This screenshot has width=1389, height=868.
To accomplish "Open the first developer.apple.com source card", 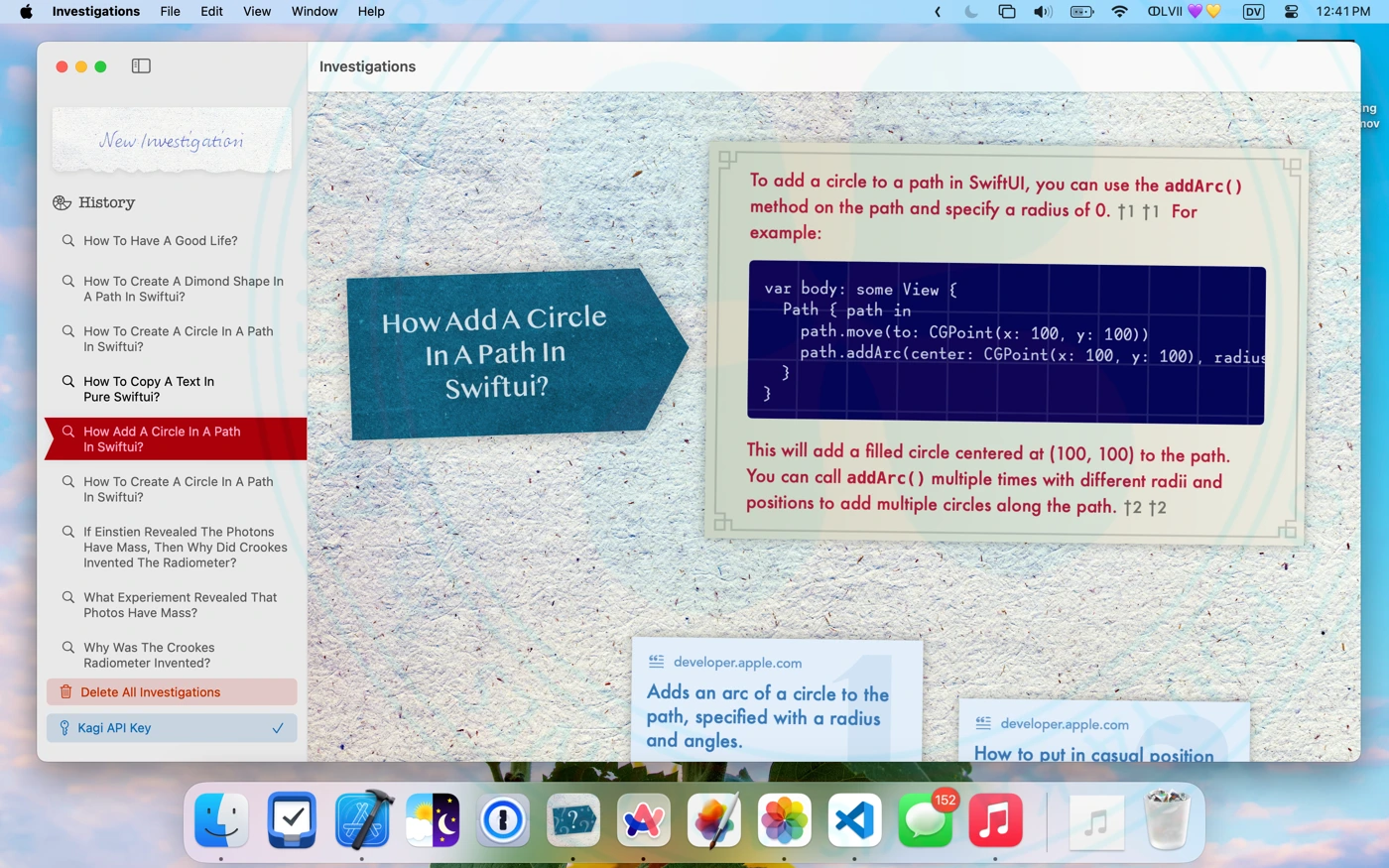I will pyautogui.click(x=777, y=699).
